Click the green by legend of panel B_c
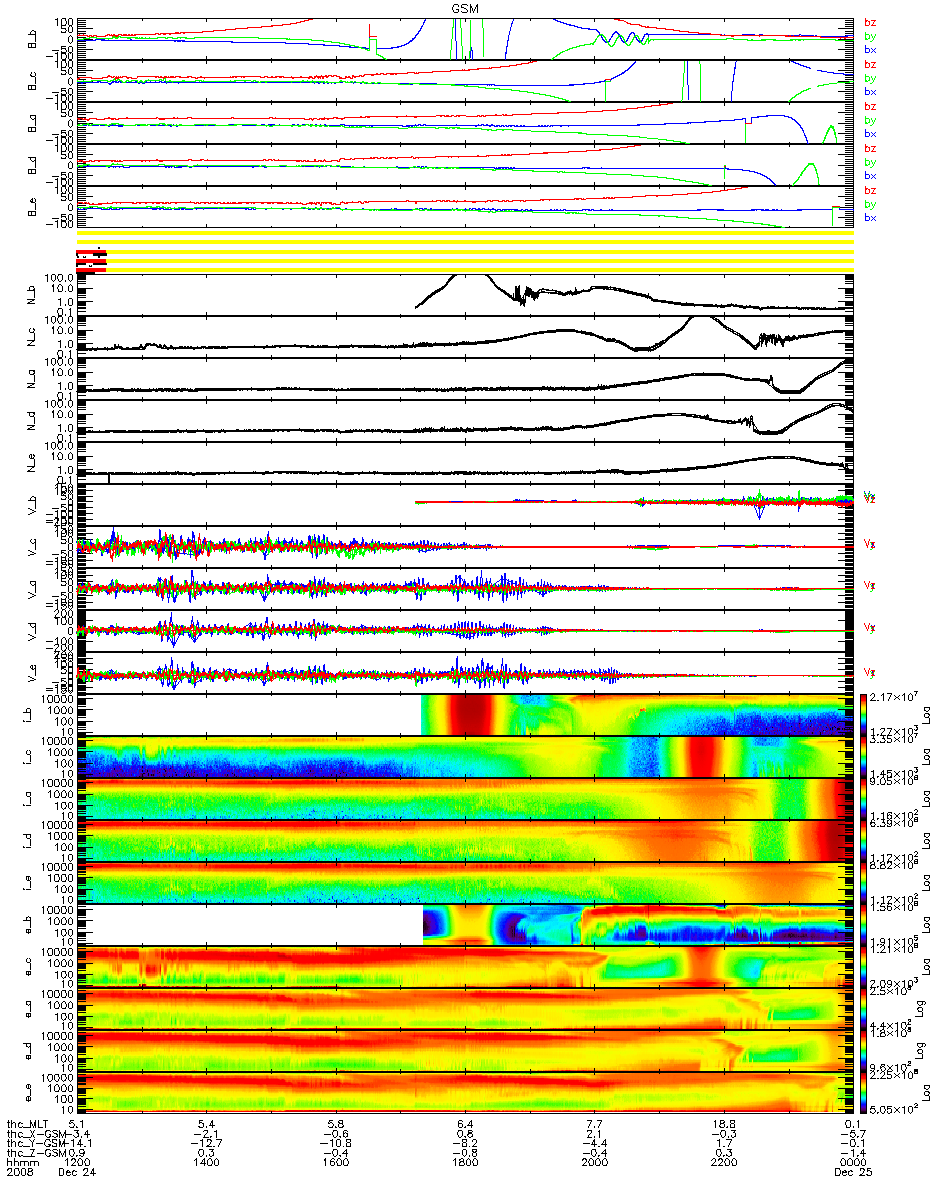 pos(870,78)
